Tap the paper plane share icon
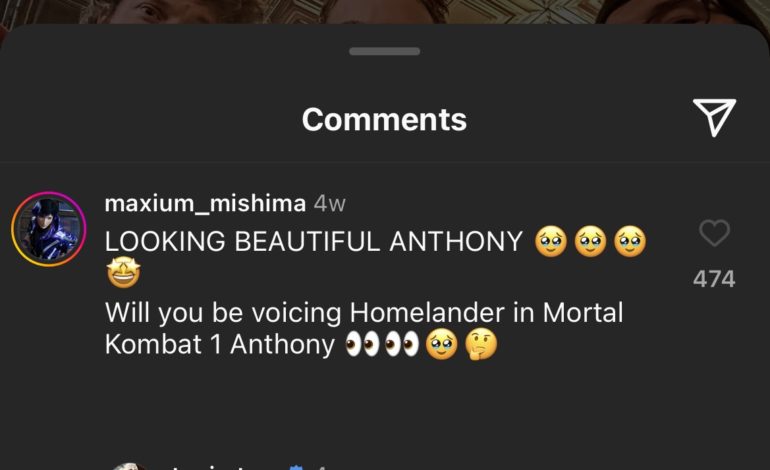 pyautogui.click(x=714, y=117)
